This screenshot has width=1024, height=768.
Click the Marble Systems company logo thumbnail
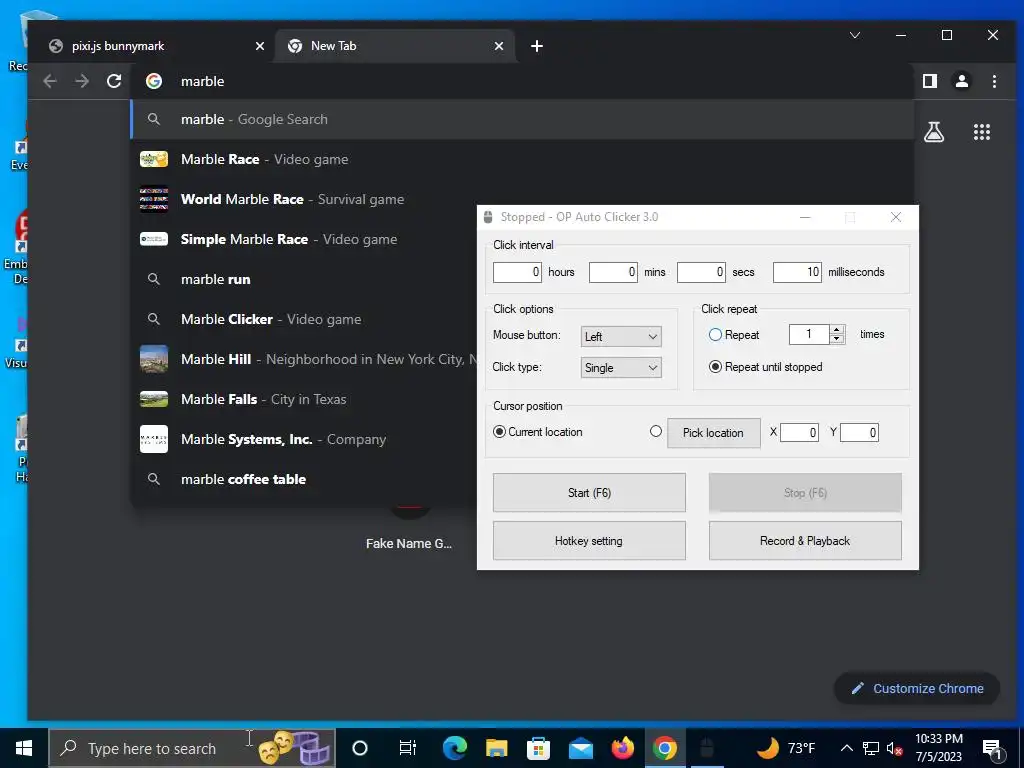click(x=154, y=439)
